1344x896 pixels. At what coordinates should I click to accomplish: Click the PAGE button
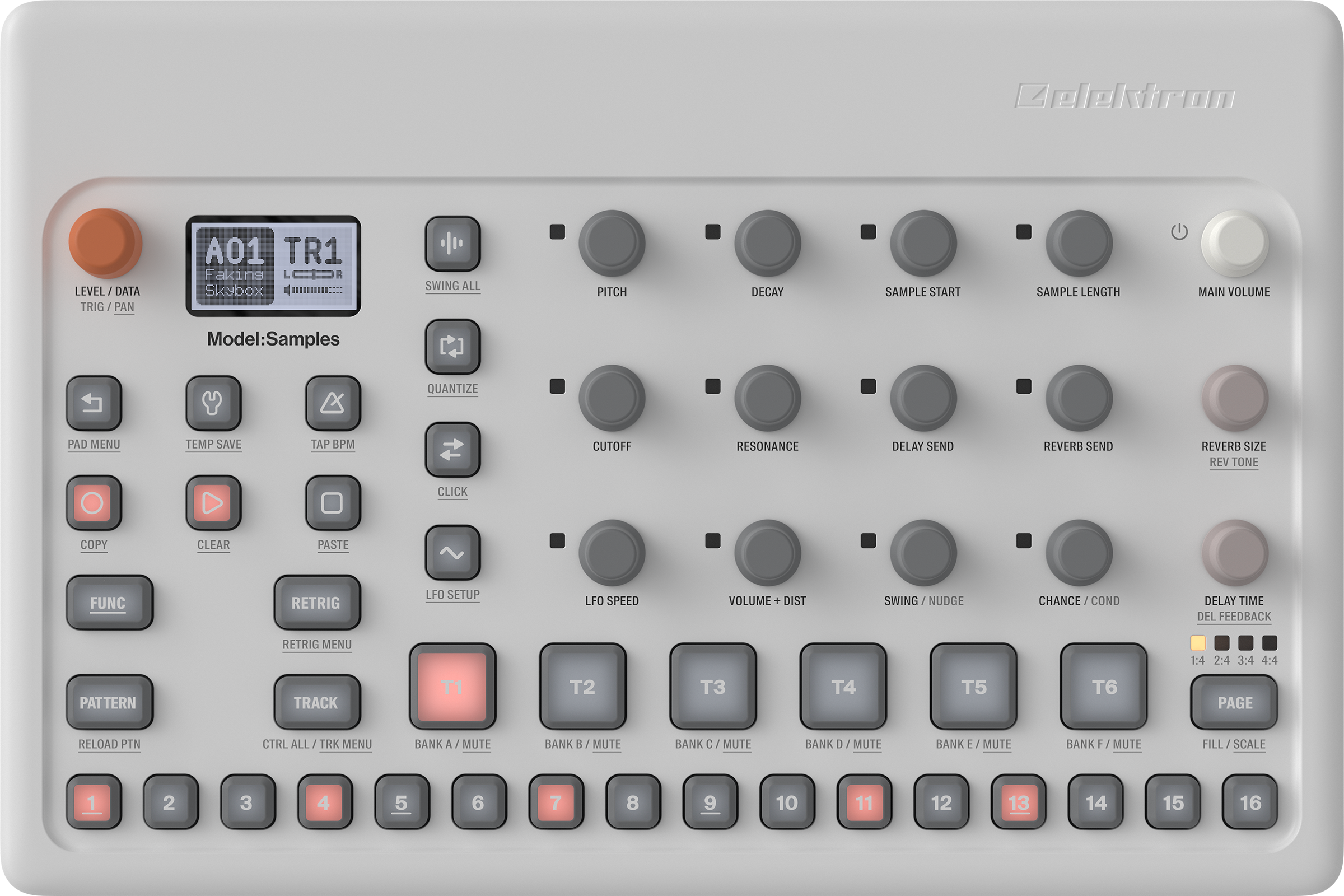tap(1234, 702)
